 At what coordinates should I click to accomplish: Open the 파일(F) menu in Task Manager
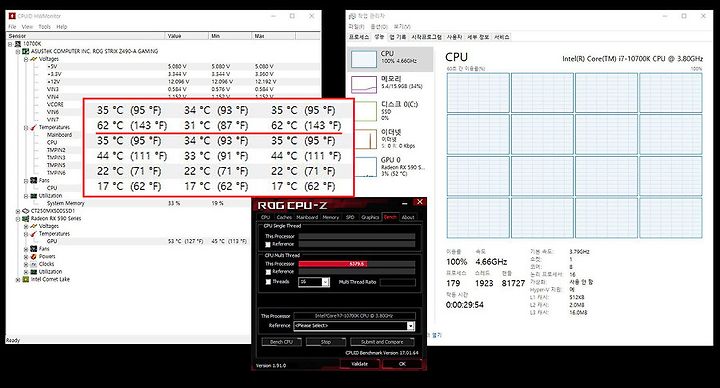point(356,27)
